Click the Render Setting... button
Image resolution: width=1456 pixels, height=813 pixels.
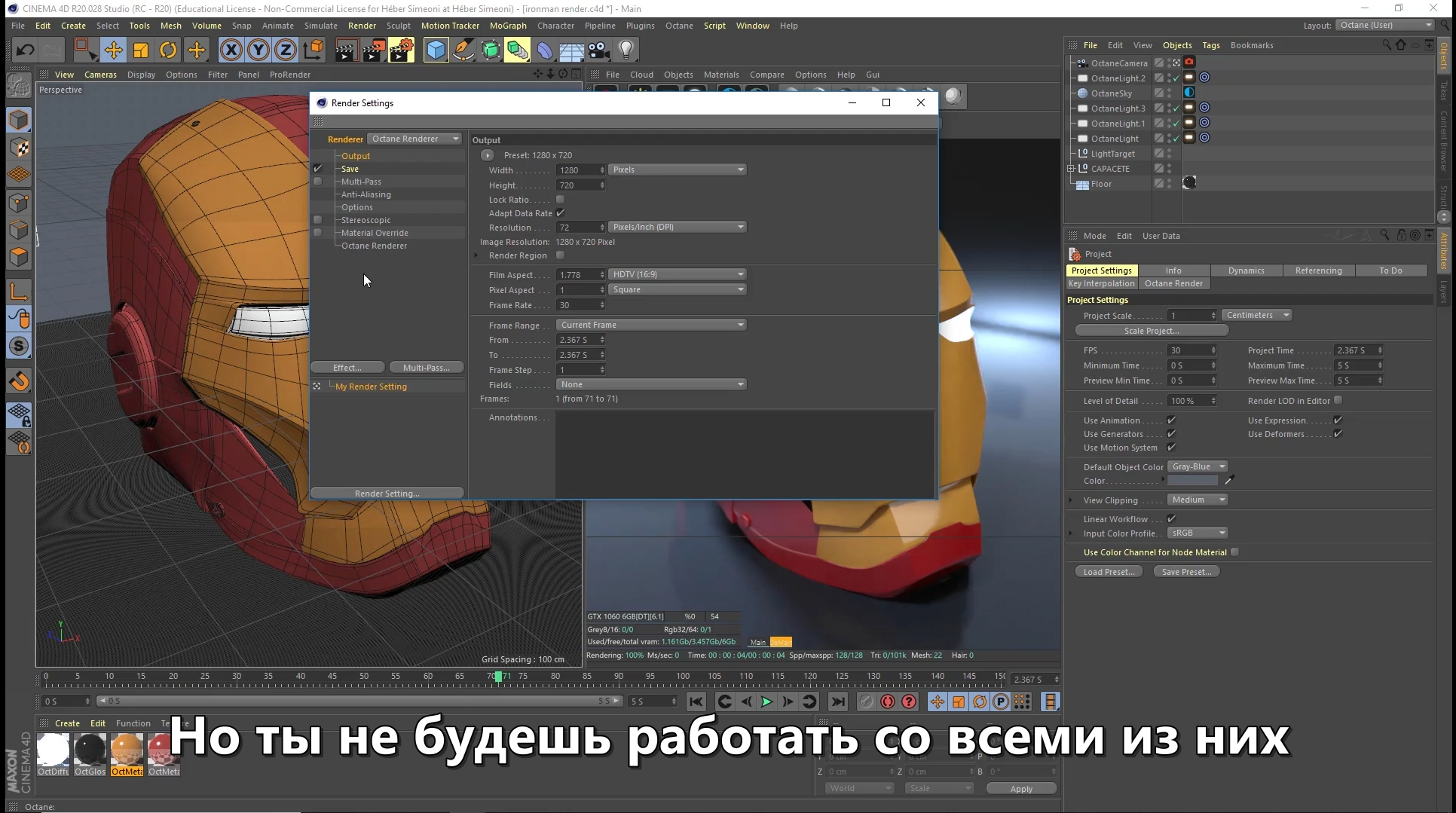tap(387, 494)
